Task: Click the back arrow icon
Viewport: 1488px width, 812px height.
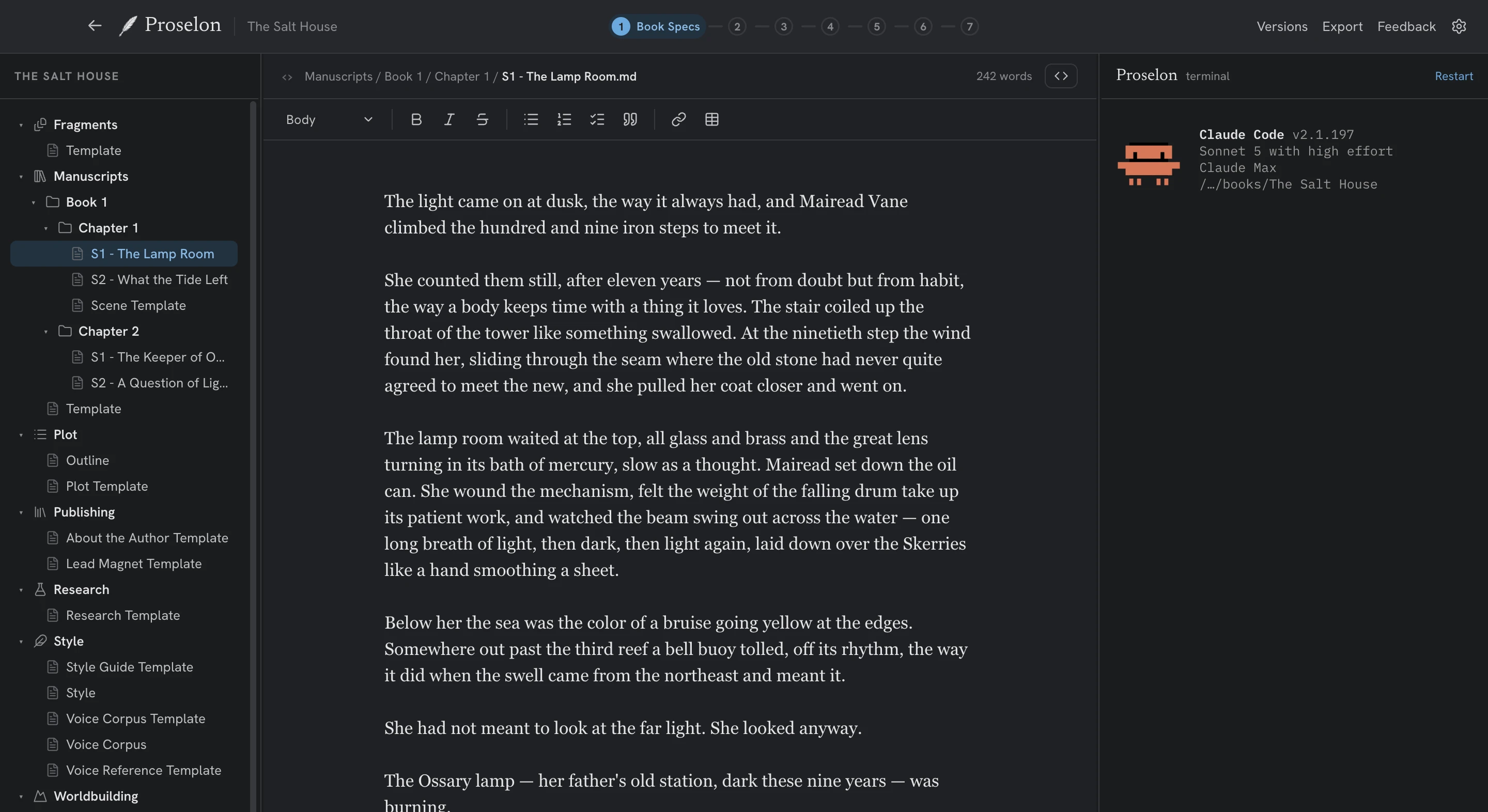Action: (x=95, y=26)
